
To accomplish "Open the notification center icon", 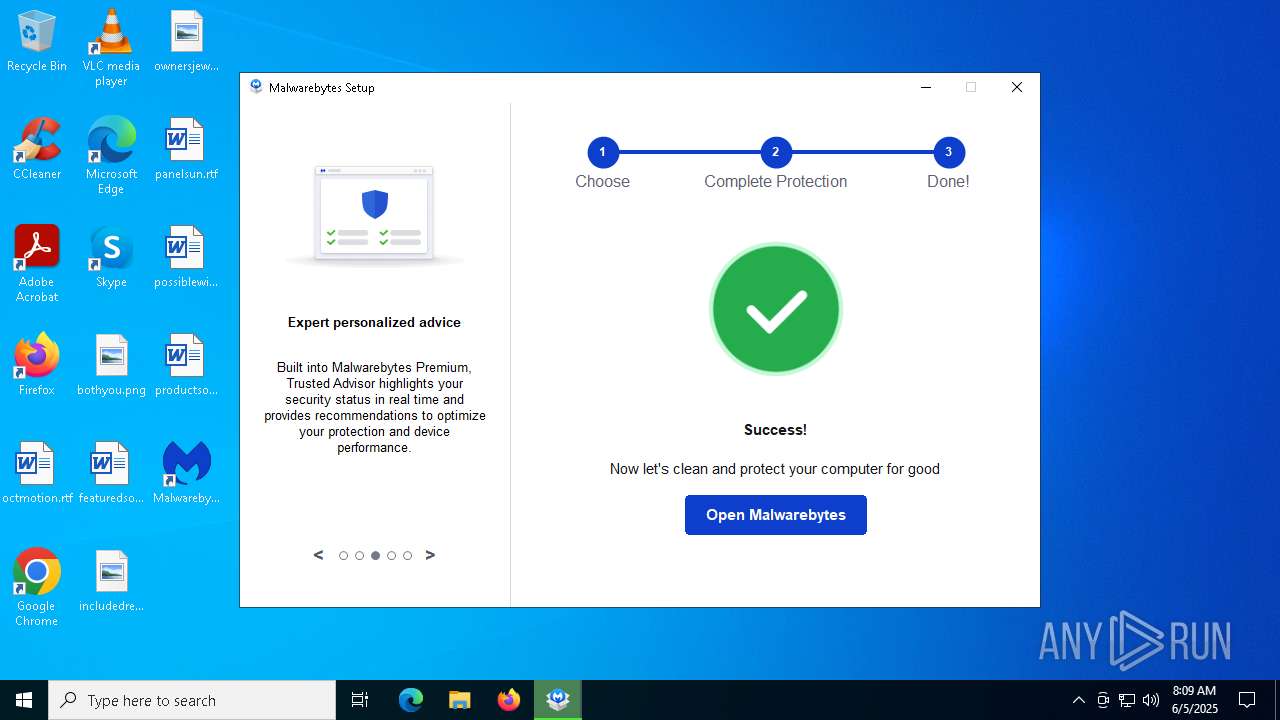I will click(x=1247, y=700).
